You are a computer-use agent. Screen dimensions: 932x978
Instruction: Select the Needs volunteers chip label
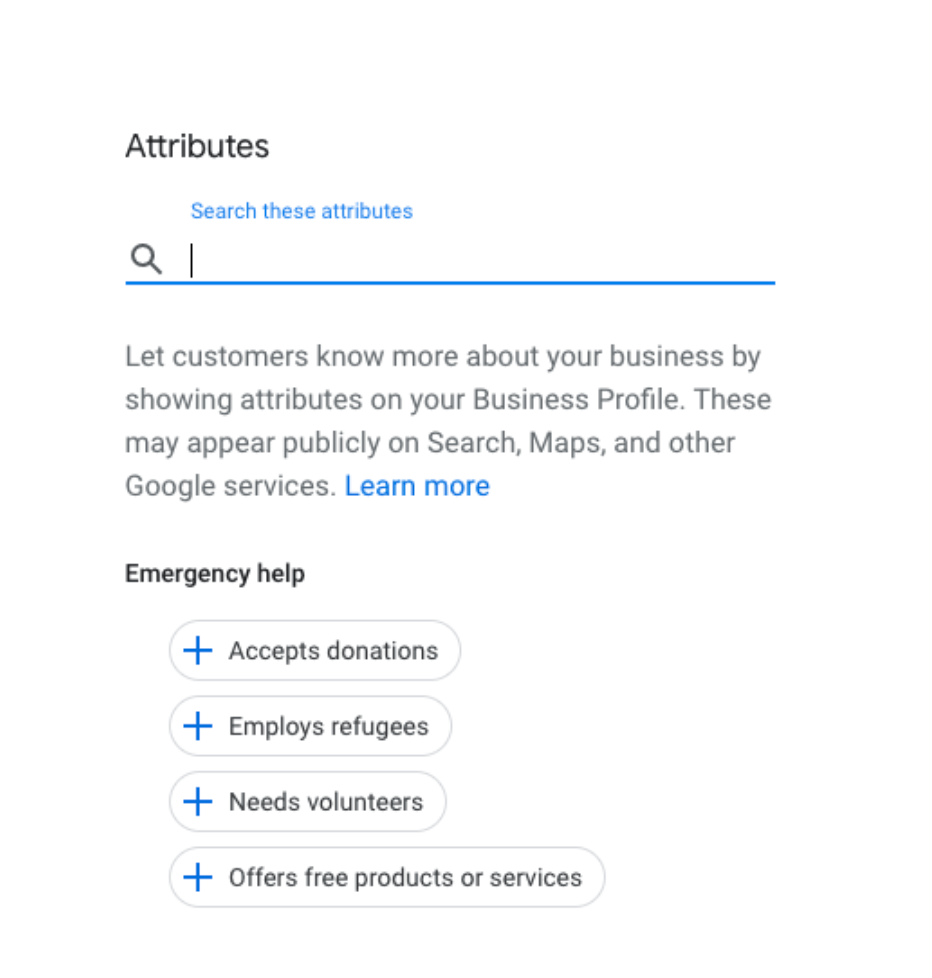(326, 801)
